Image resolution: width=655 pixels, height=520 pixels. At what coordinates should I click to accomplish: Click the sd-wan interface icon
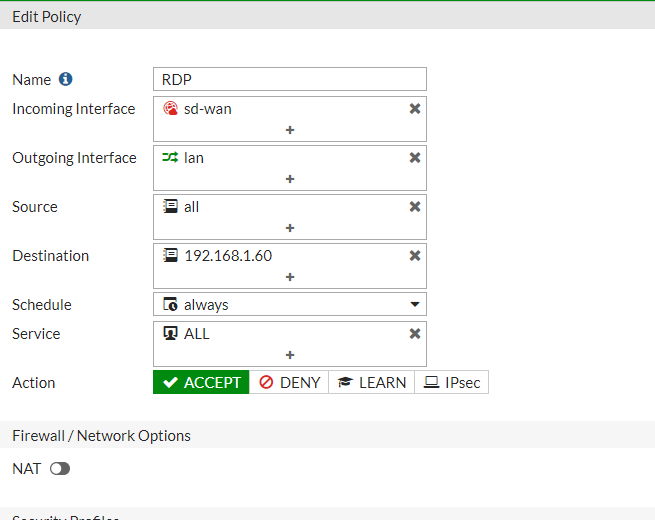[x=170, y=109]
